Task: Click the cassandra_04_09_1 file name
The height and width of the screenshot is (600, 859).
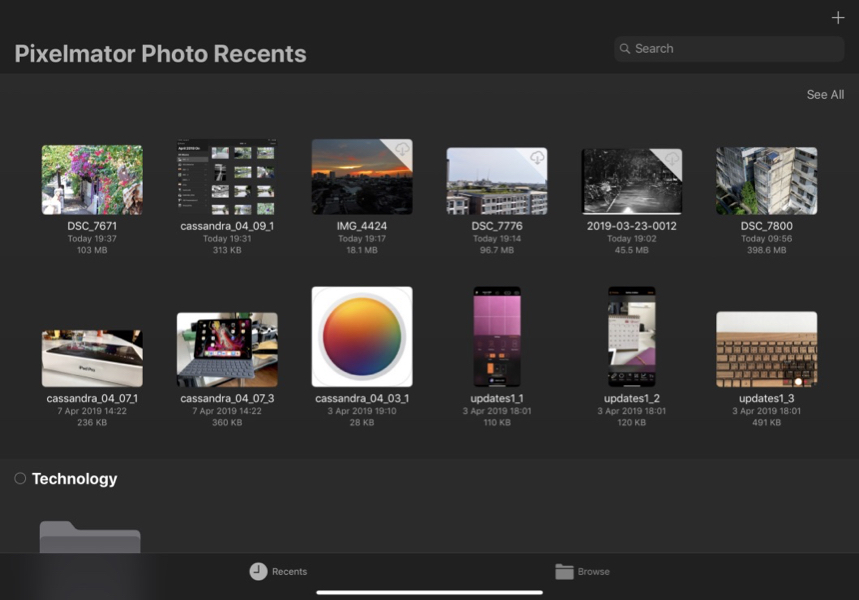Action: [x=227, y=226]
